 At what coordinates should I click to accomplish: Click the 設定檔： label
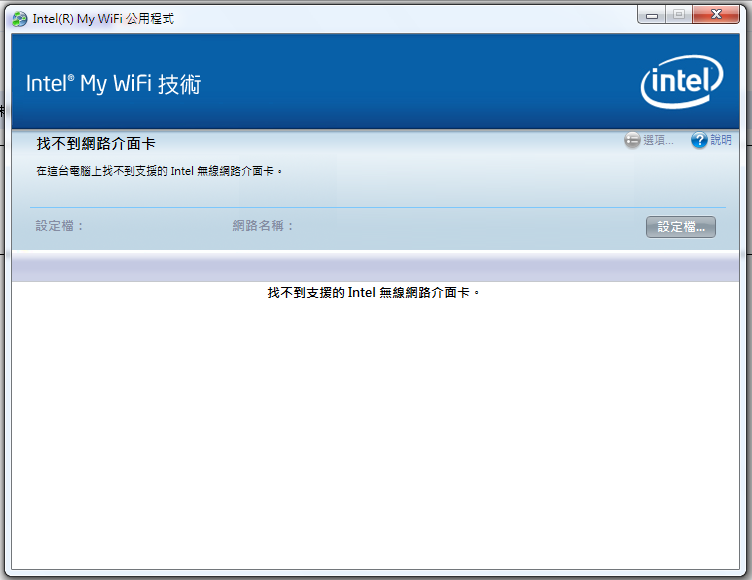point(60,226)
